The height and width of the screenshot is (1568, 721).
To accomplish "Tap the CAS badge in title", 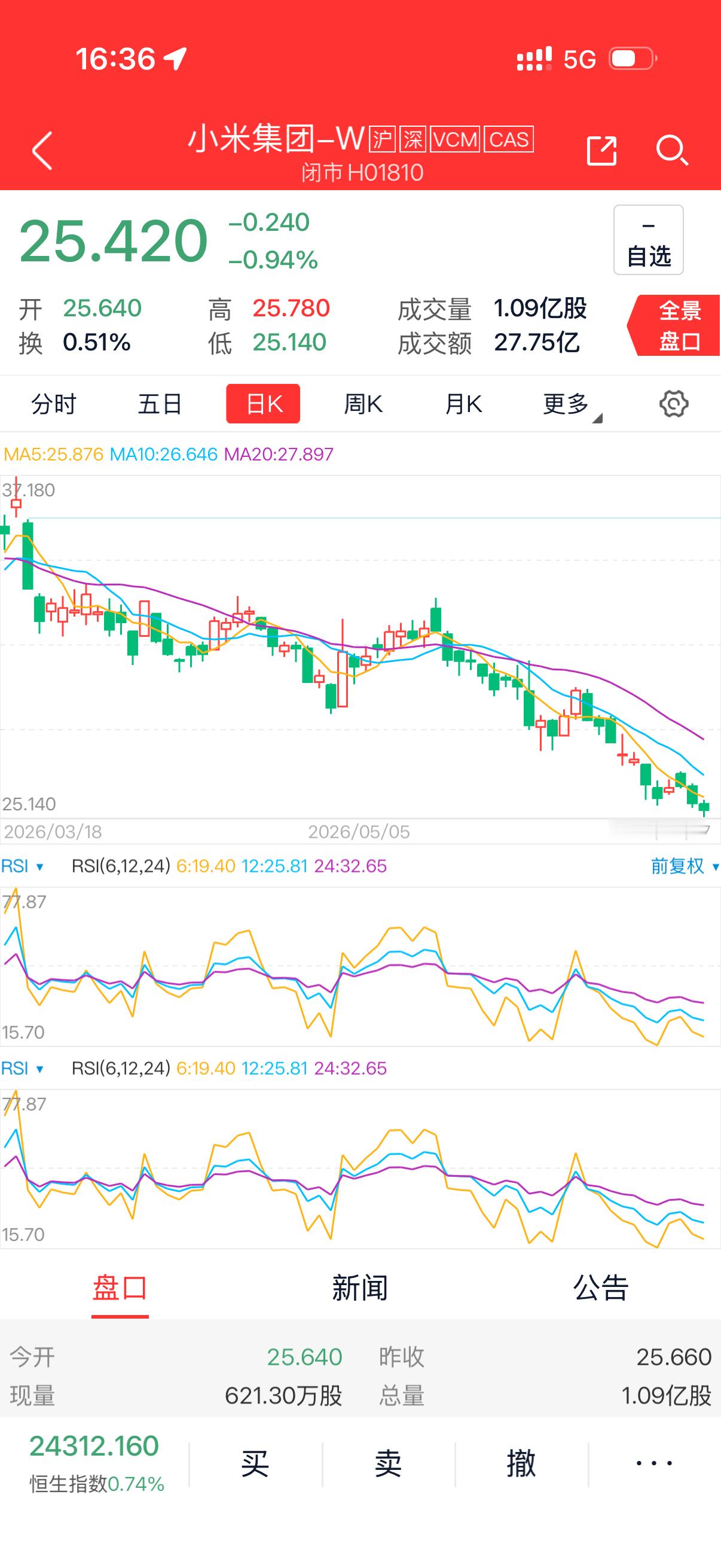I will [509, 139].
